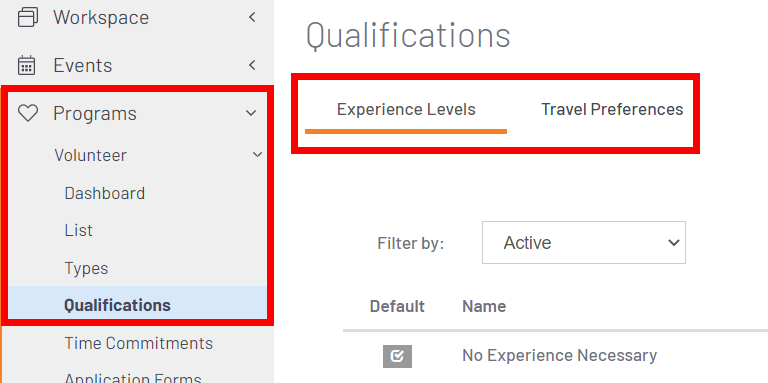Open Time Commitments from sidebar

[x=139, y=343]
